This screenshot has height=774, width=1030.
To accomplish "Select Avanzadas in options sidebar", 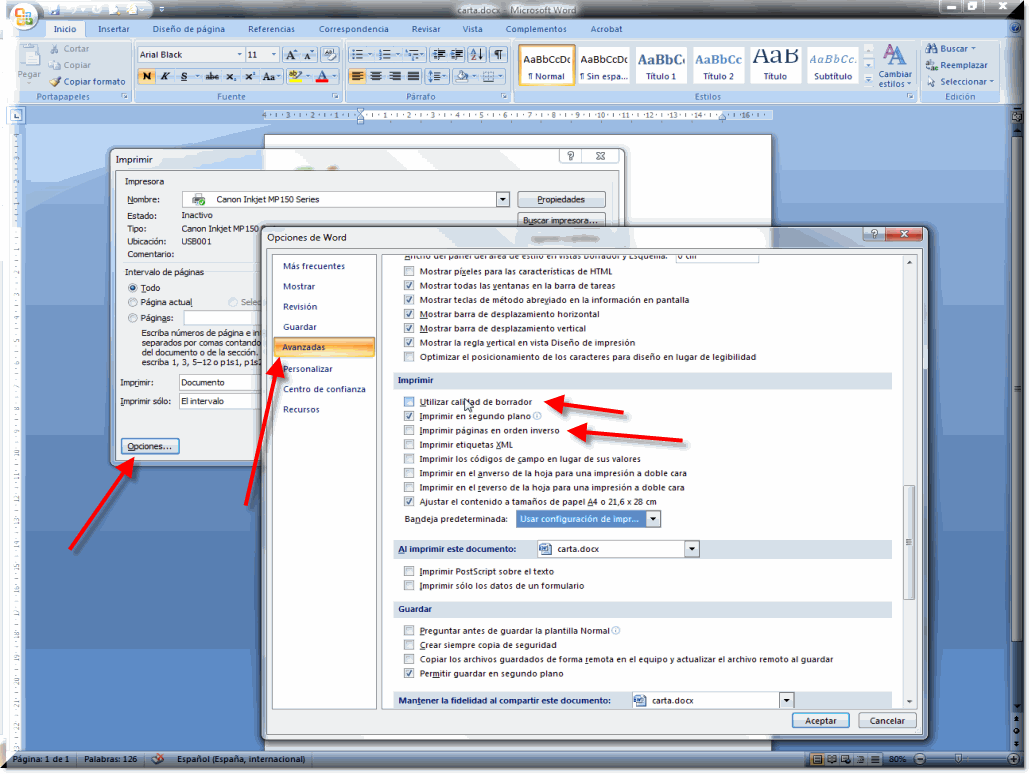I will tap(322, 347).
